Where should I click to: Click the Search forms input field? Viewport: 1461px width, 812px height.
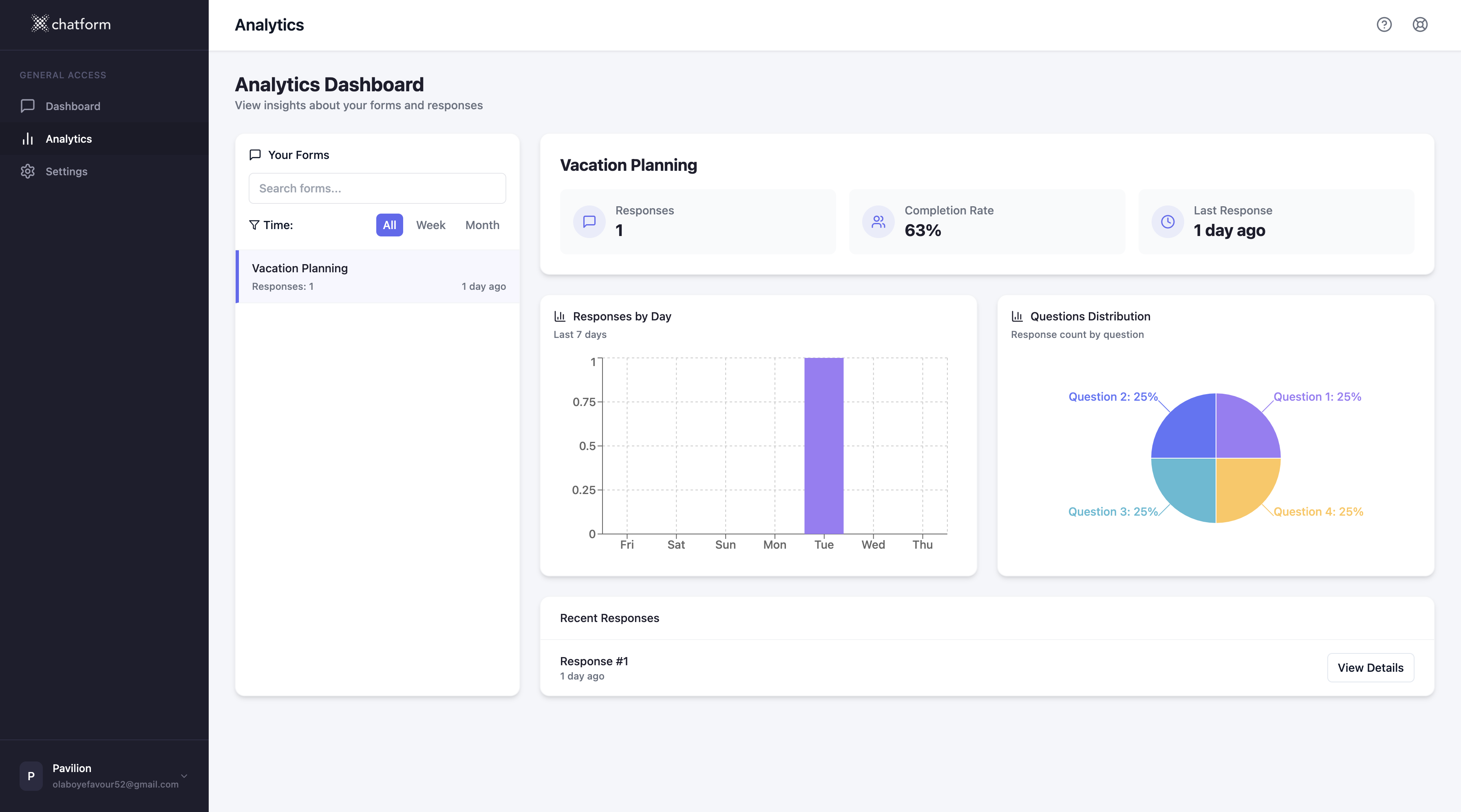pos(377,188)
